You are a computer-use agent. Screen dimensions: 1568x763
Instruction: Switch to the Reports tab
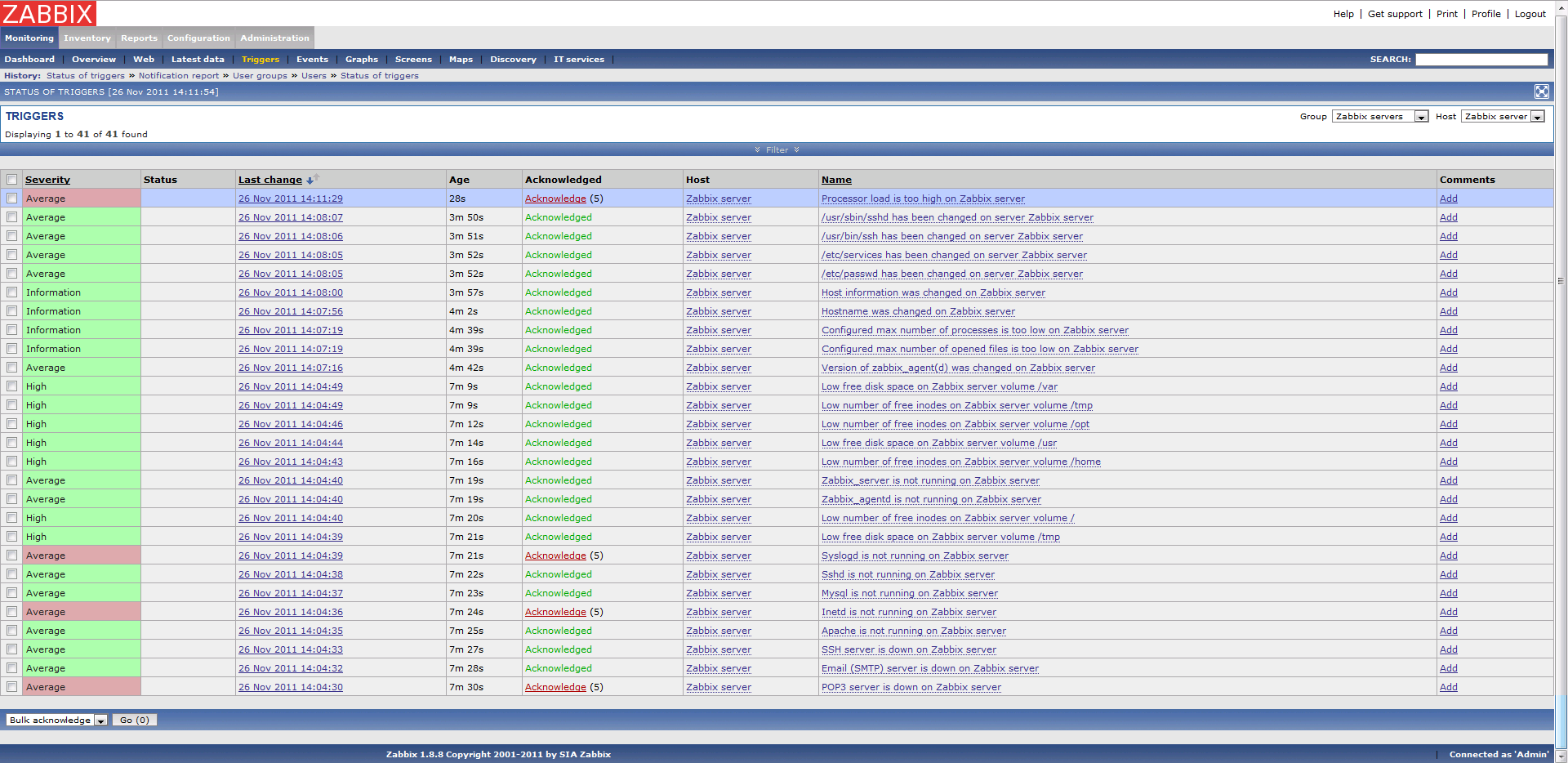pyautogui.click(x=139, y=38)
